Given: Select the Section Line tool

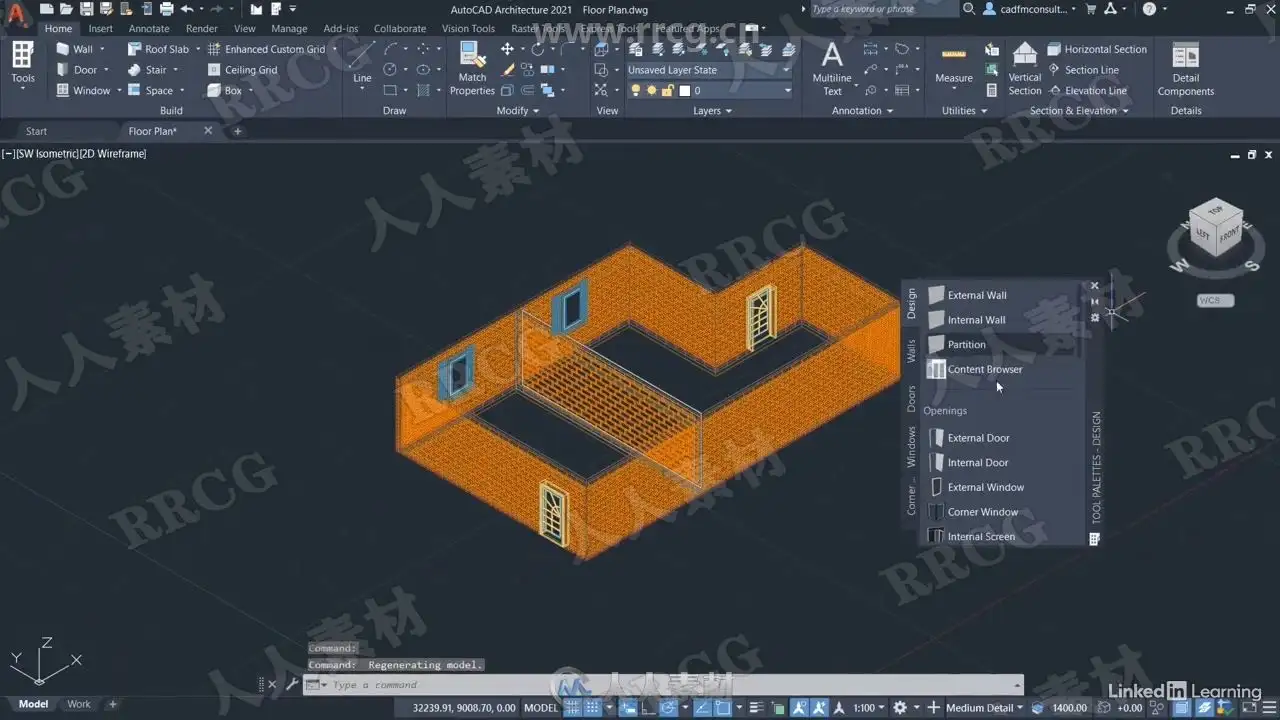Looking at the screenshot, I should pos(1083,70).
